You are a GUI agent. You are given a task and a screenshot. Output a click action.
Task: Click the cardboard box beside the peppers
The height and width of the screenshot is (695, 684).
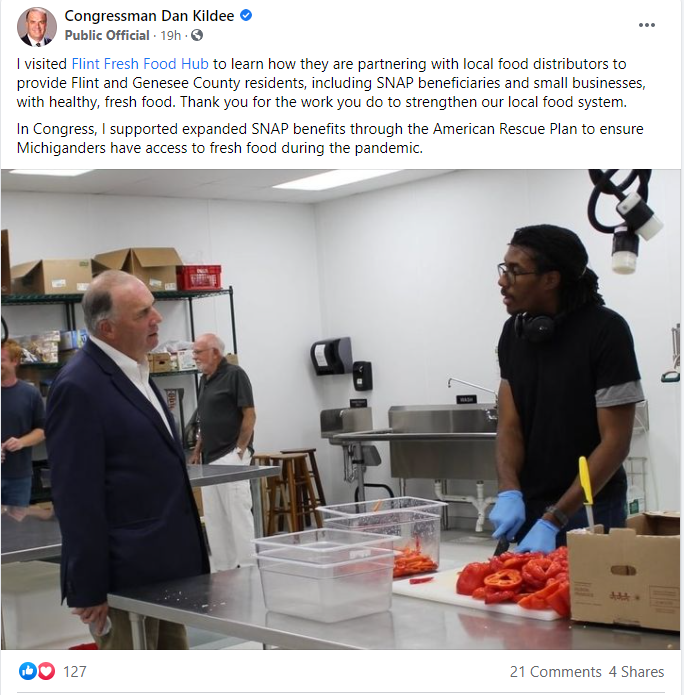(623, 571)
